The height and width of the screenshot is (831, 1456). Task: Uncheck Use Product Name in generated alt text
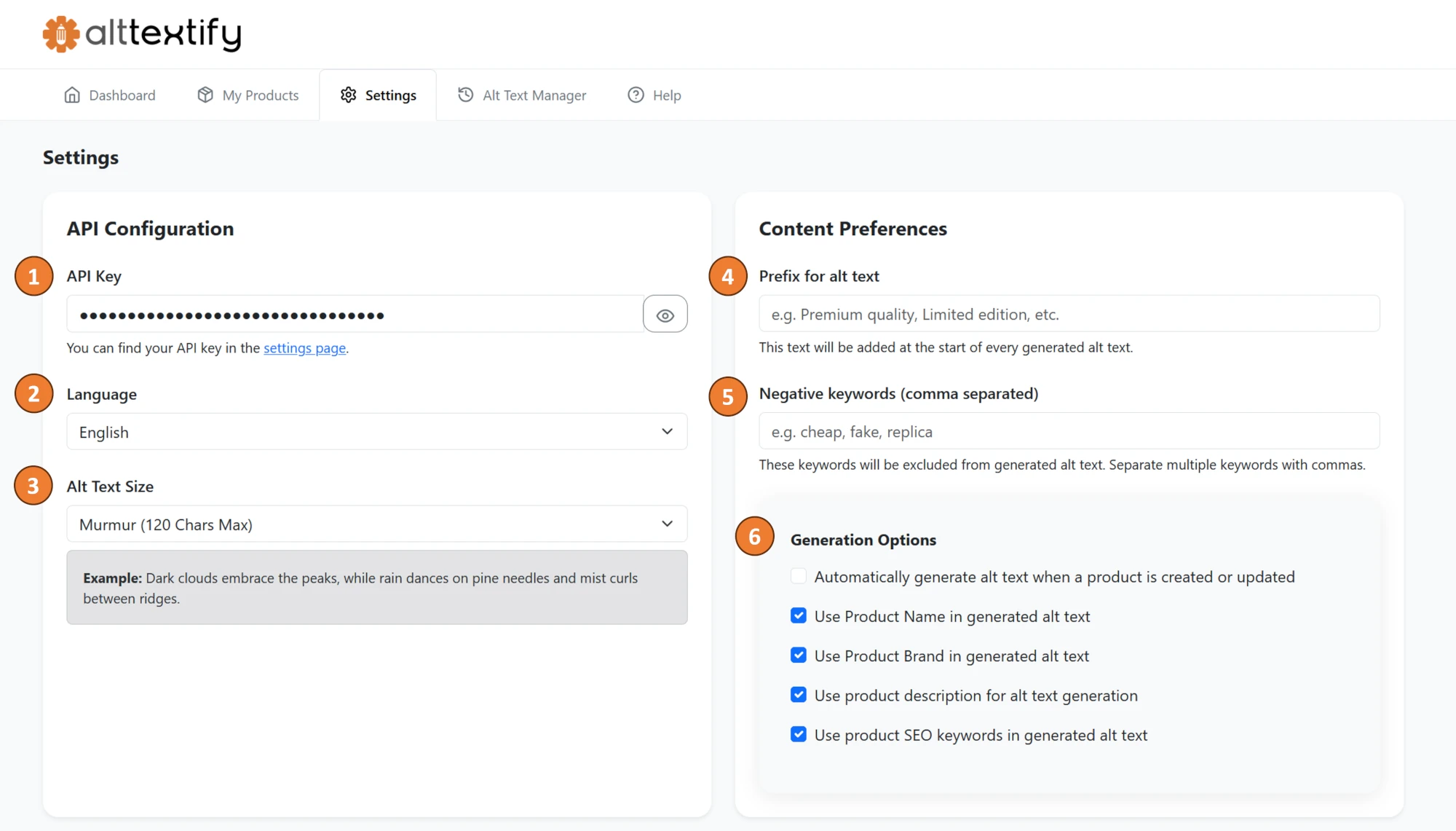click(798, 615)
